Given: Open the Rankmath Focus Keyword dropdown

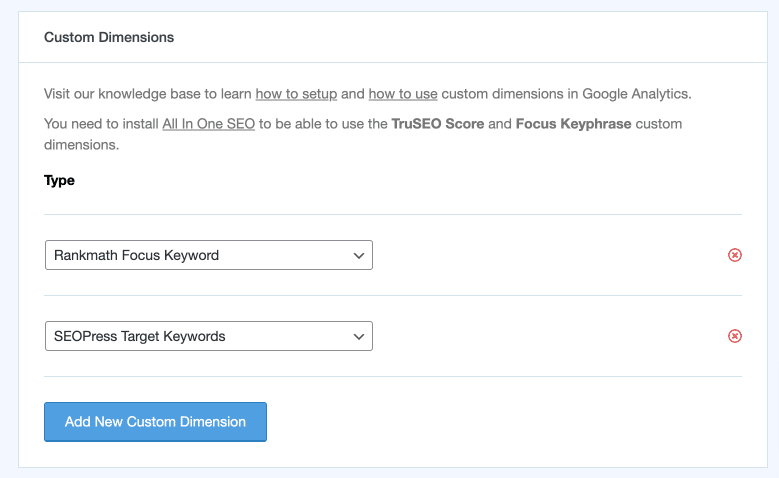Looking at the screenshot, I should (208, 255).
